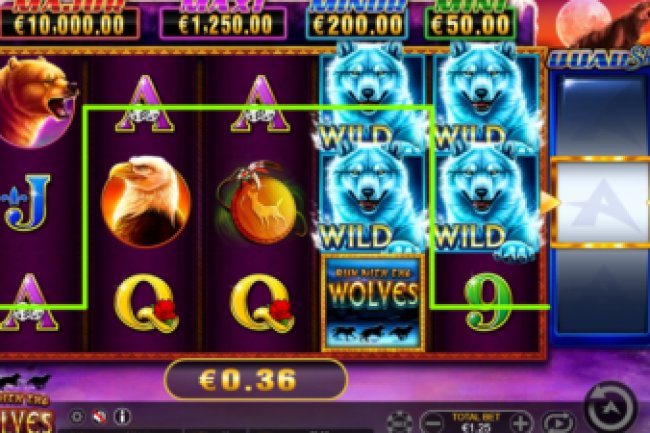Click the bear symbol on the first reel
Screen dimensions: 650x433
click(x=36, y=102)
